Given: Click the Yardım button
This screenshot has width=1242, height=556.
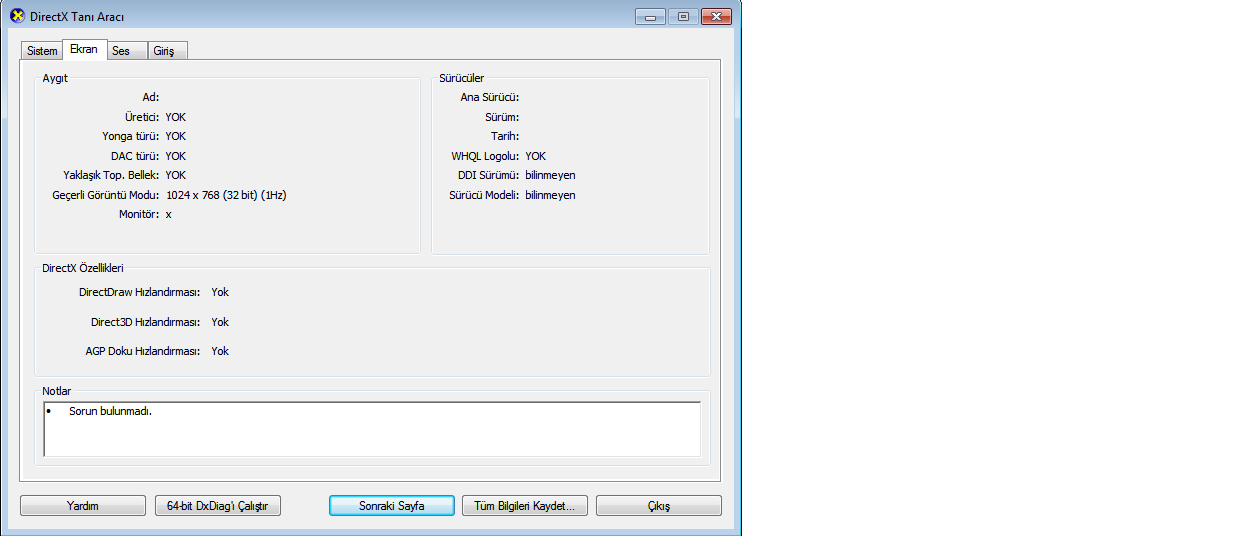Looking at the screenshot, I should tap(83, 506).
